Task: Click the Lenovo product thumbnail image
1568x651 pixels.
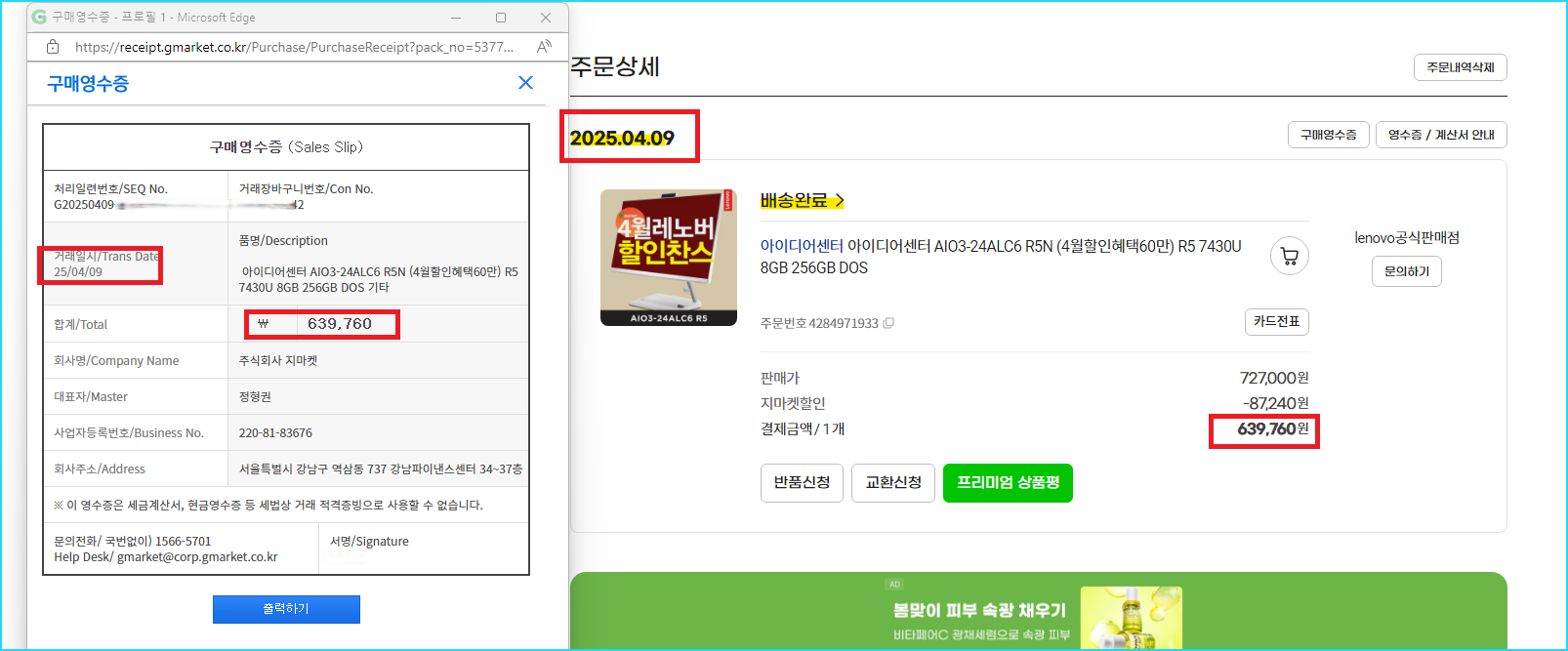Action: click(669, 258)
